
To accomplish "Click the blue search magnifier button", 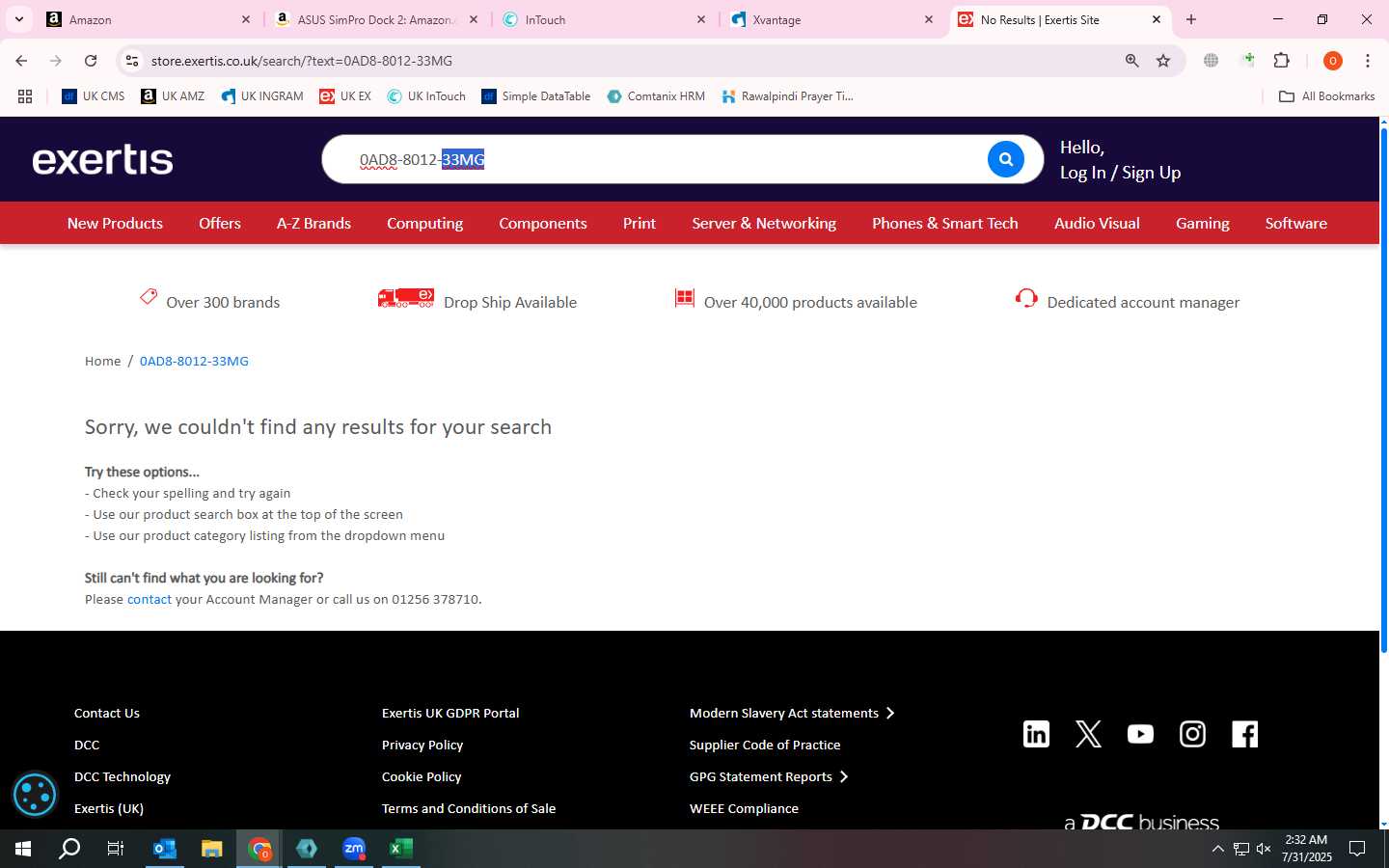I will tap(1005, 159).
